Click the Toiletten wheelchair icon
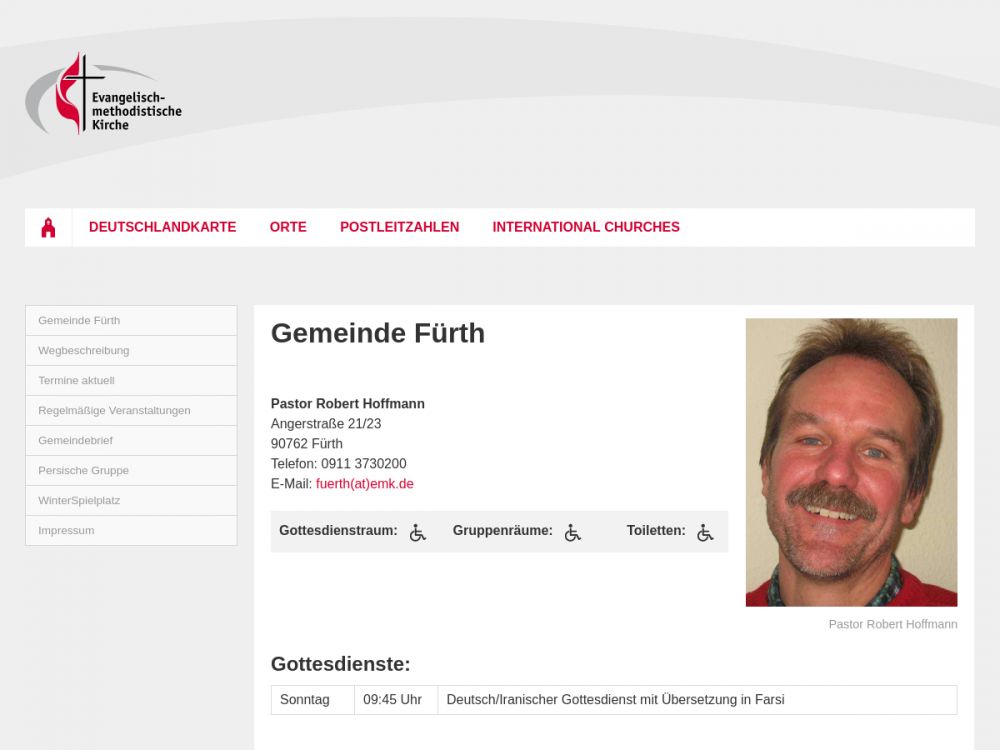 pos(705,532)
